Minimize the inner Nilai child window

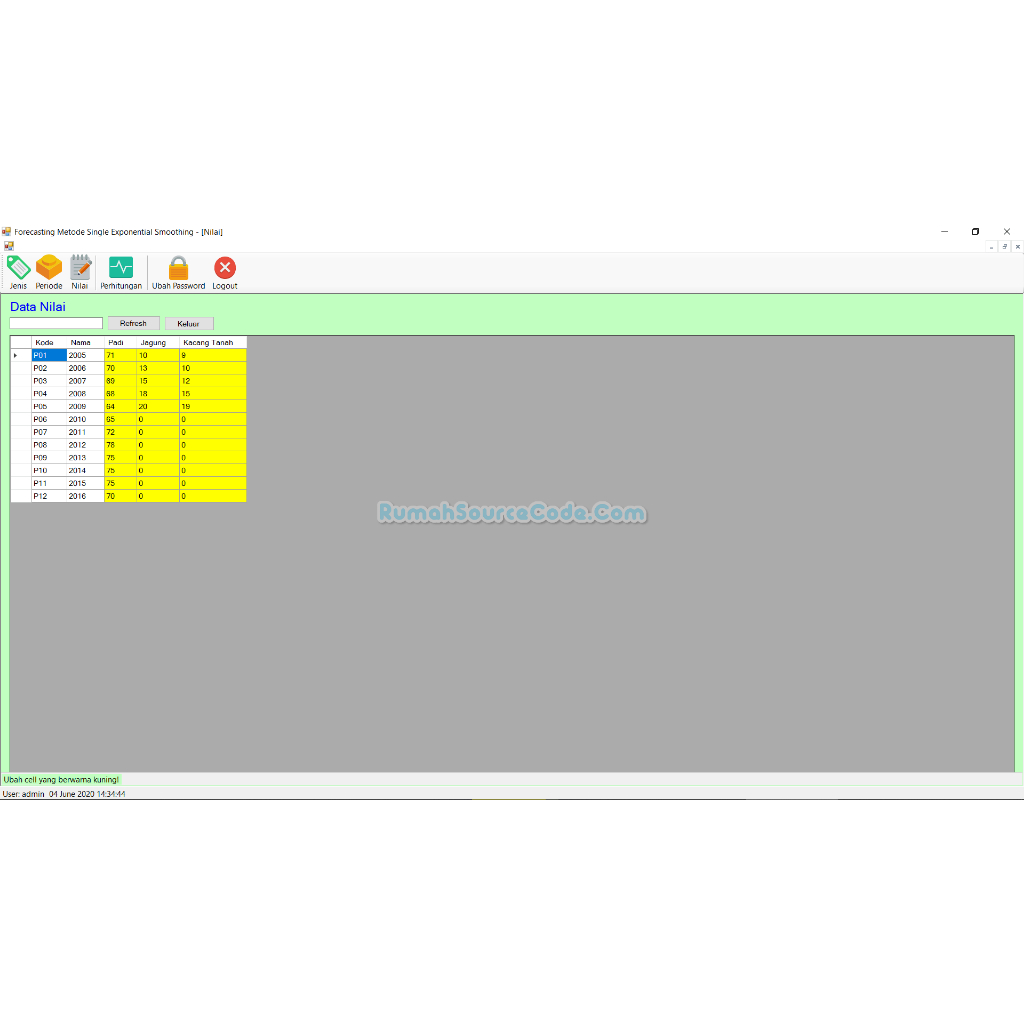tap(991, 247)
